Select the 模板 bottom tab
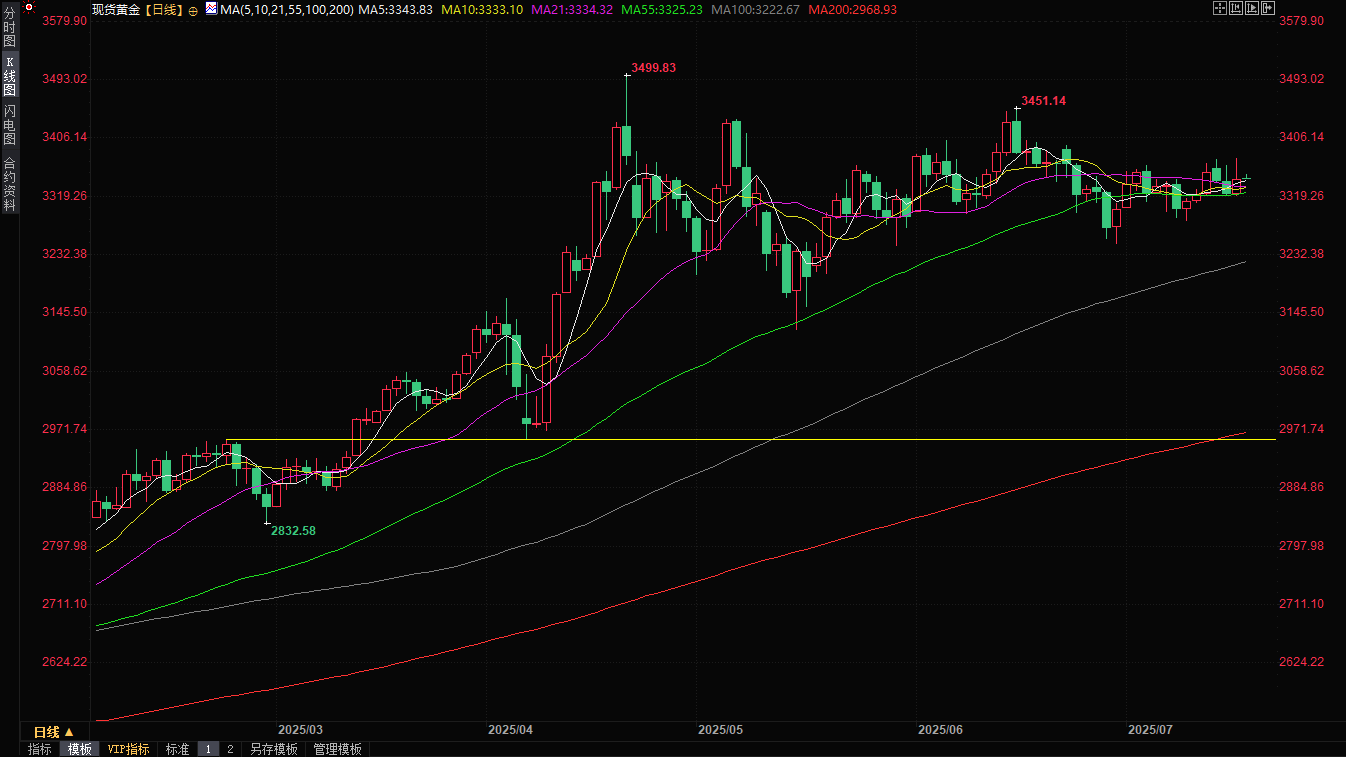Screen dimensions: 1346x757 80,749
